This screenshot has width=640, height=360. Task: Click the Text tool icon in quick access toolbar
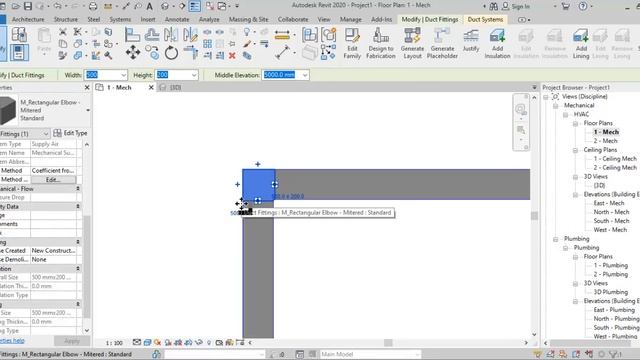pyautogui.click(x=149, y=6)
